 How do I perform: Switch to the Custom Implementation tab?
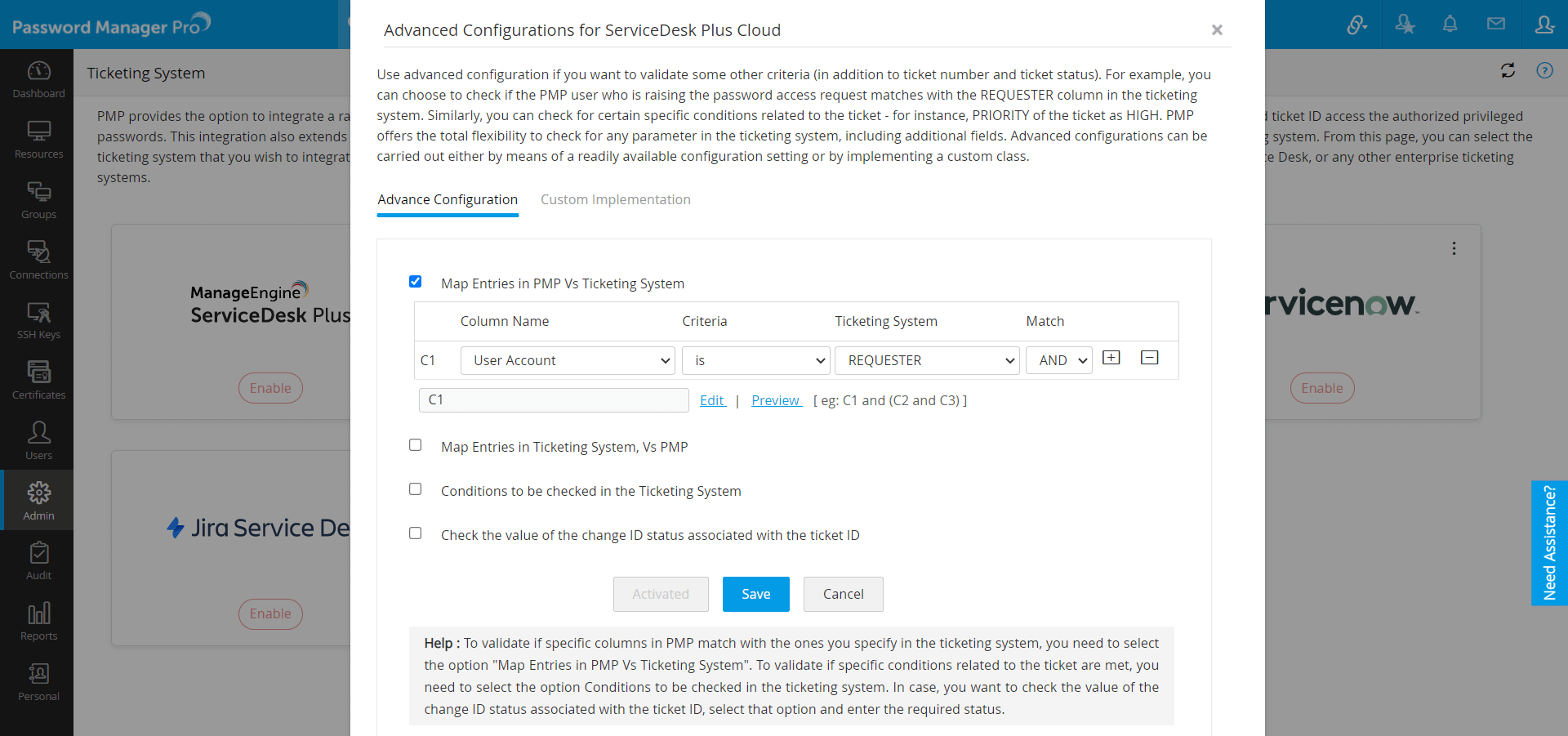point(615,199)
